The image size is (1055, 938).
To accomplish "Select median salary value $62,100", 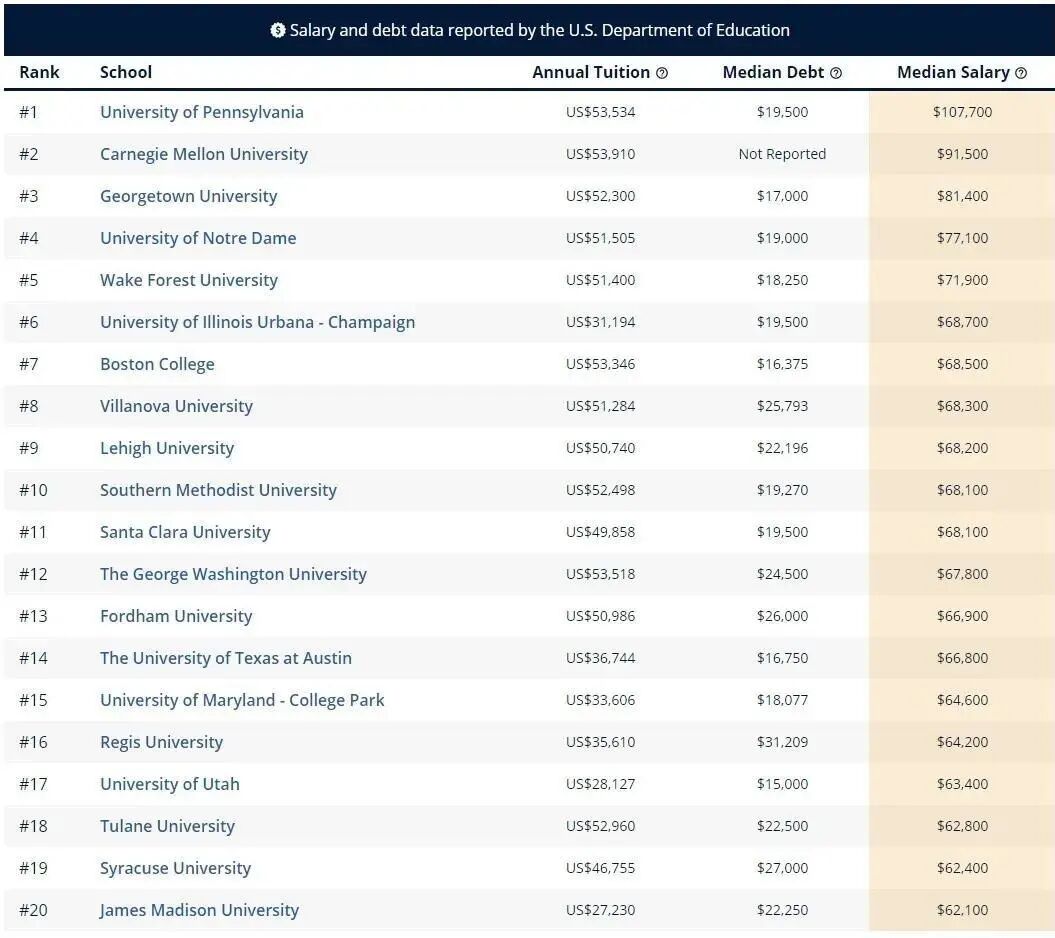I will click(x=962, y=910).
